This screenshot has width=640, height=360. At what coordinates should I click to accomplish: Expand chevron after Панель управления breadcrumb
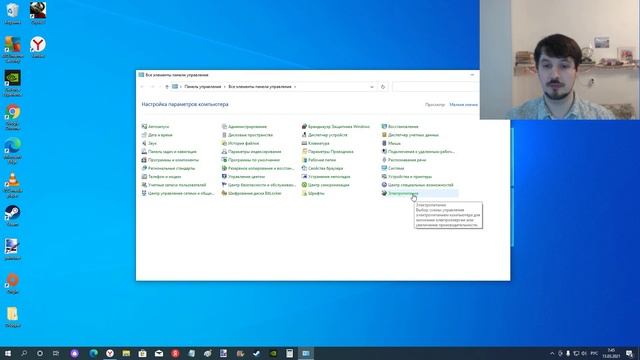(224, 87)
